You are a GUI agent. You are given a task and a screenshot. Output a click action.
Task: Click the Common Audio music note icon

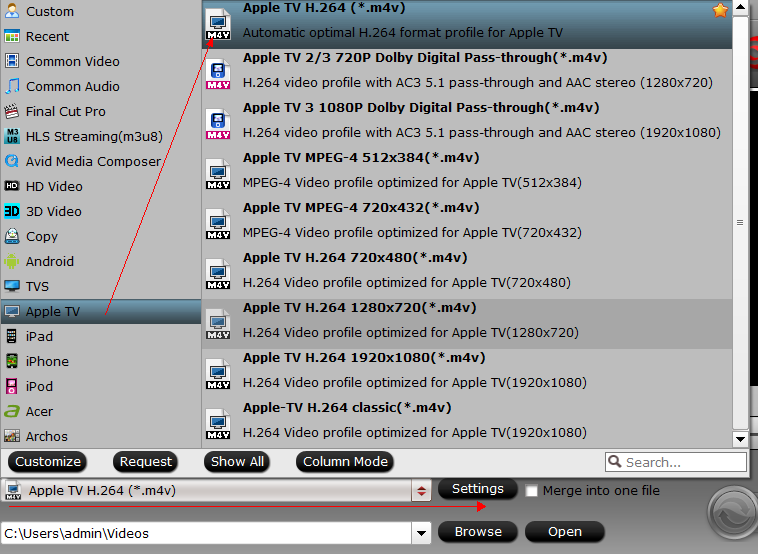(x=12, y=86)
